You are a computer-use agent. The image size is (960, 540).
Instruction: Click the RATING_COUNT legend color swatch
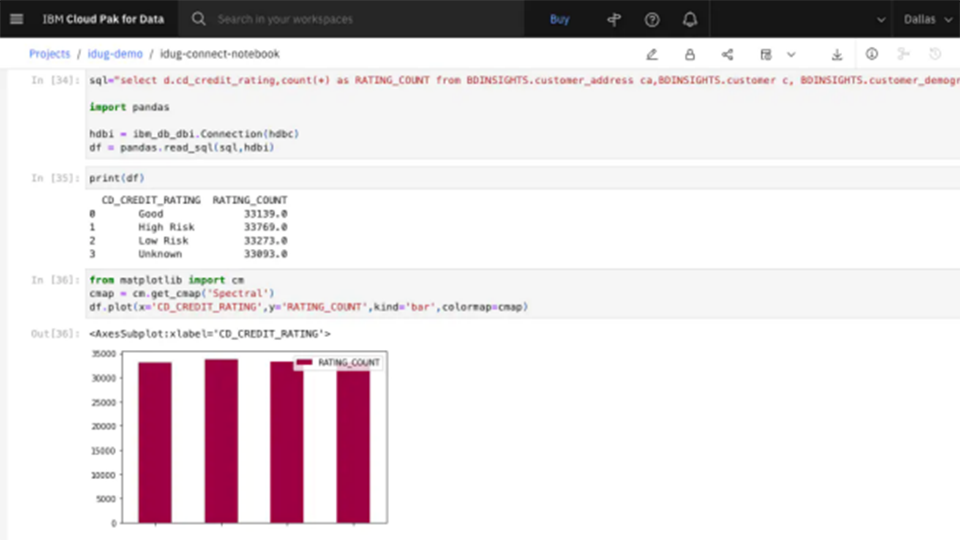click(x=304, y=362)
